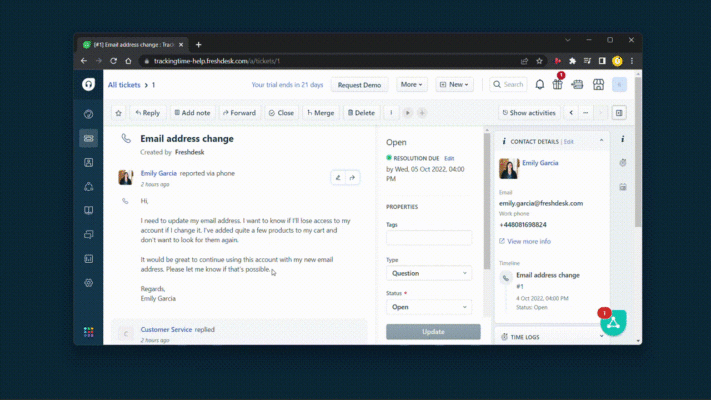
Task: Open the more actions vertical dots
Action: click(x=391, y=113)
